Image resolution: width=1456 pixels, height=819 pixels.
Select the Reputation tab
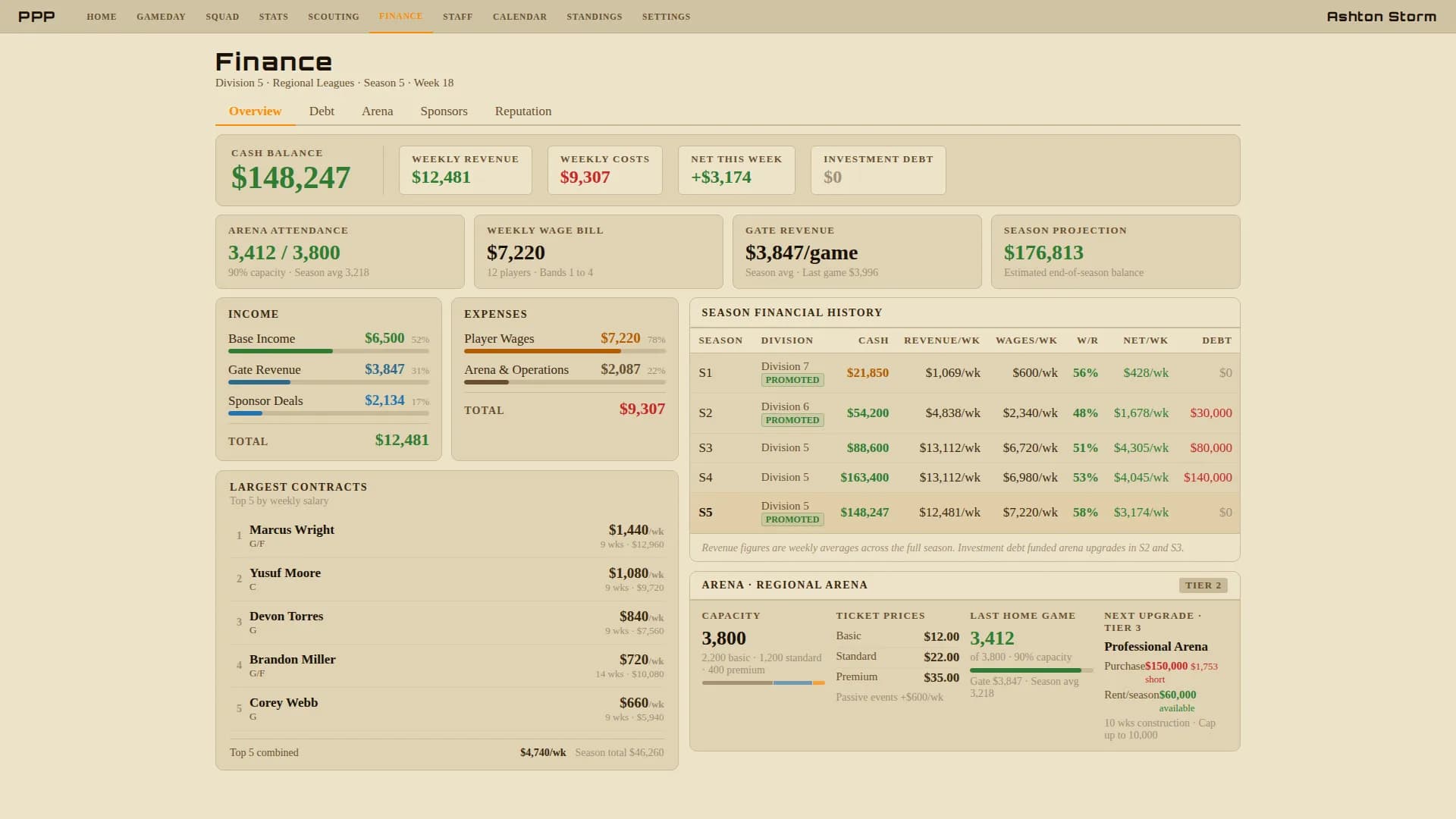pos(523,111)
